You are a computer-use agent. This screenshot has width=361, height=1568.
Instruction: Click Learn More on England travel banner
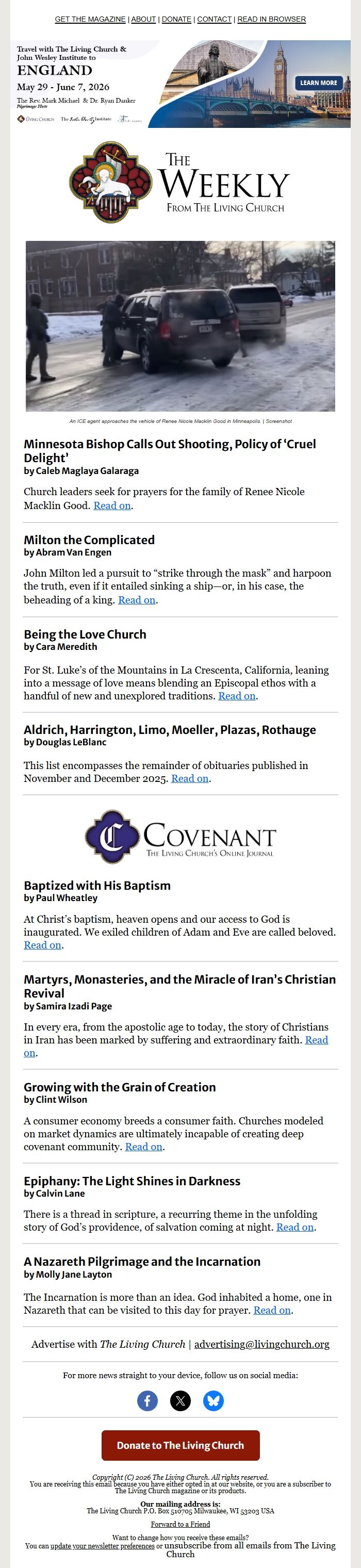(x=318, y=83)
